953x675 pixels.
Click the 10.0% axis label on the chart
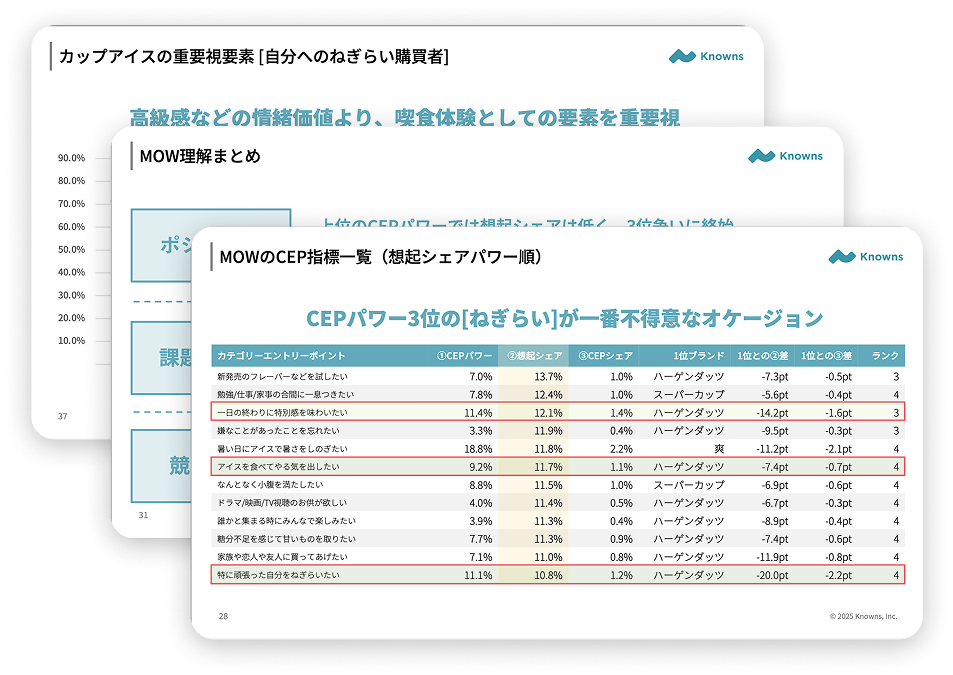point(71,341)
